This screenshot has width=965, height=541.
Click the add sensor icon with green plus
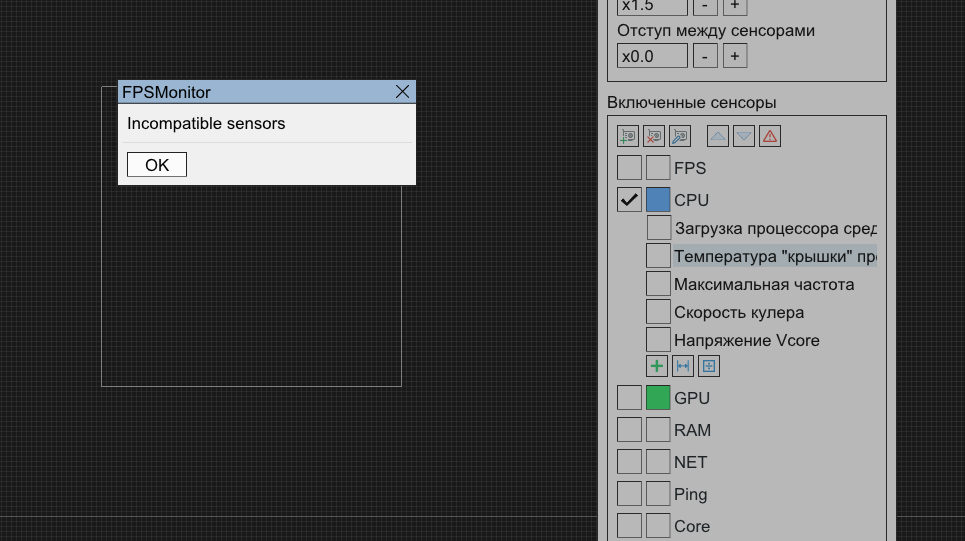tap(628, 136)
